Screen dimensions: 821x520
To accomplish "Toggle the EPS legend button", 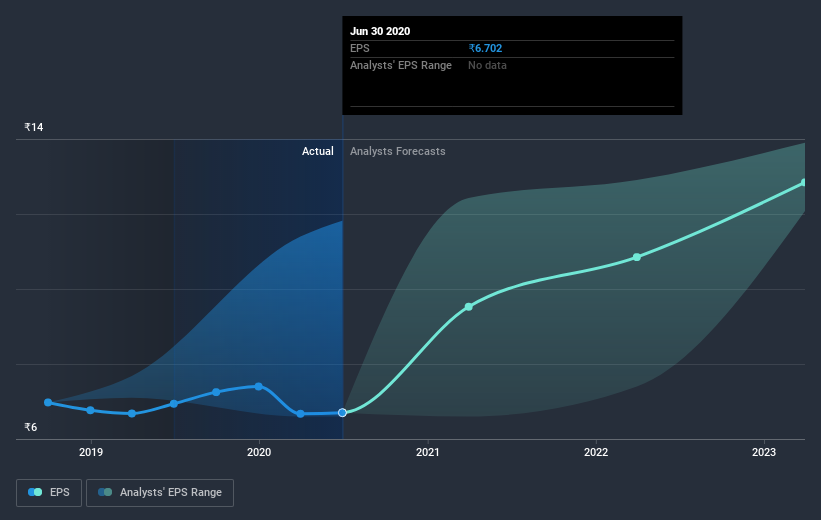I will (49, 492).
